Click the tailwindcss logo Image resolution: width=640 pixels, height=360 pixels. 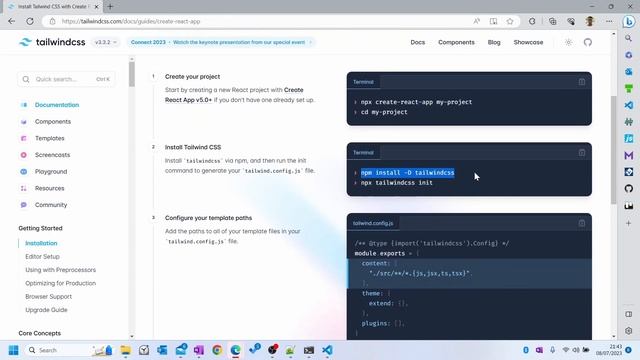52,42
